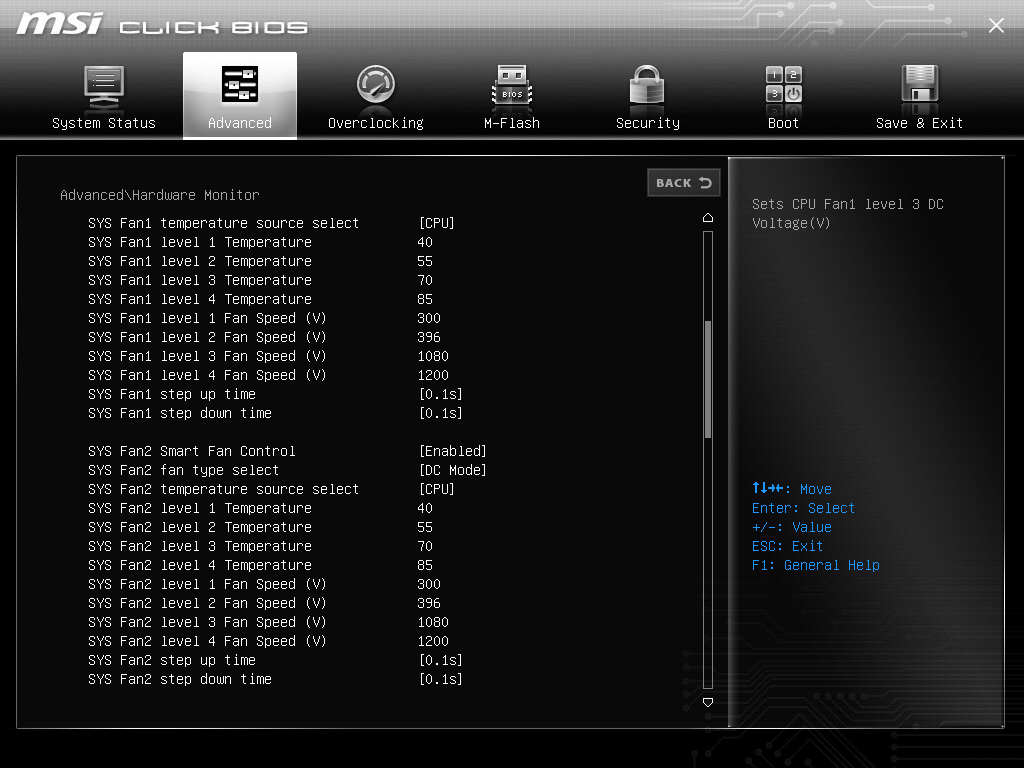
Task: Close the Click BIOS window
Action: [x=996, y=25]
